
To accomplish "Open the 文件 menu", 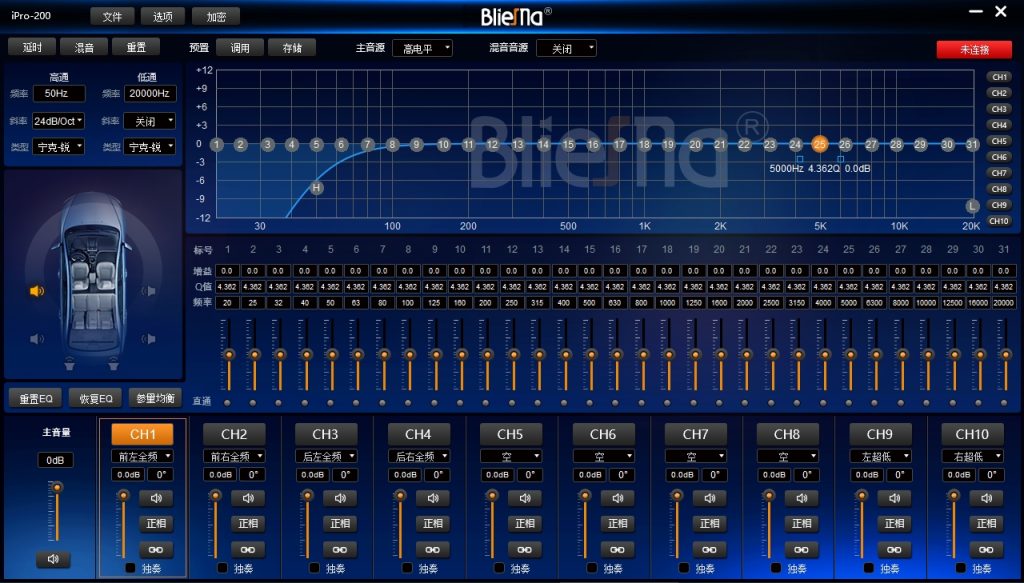I will [x=112, y=16].
